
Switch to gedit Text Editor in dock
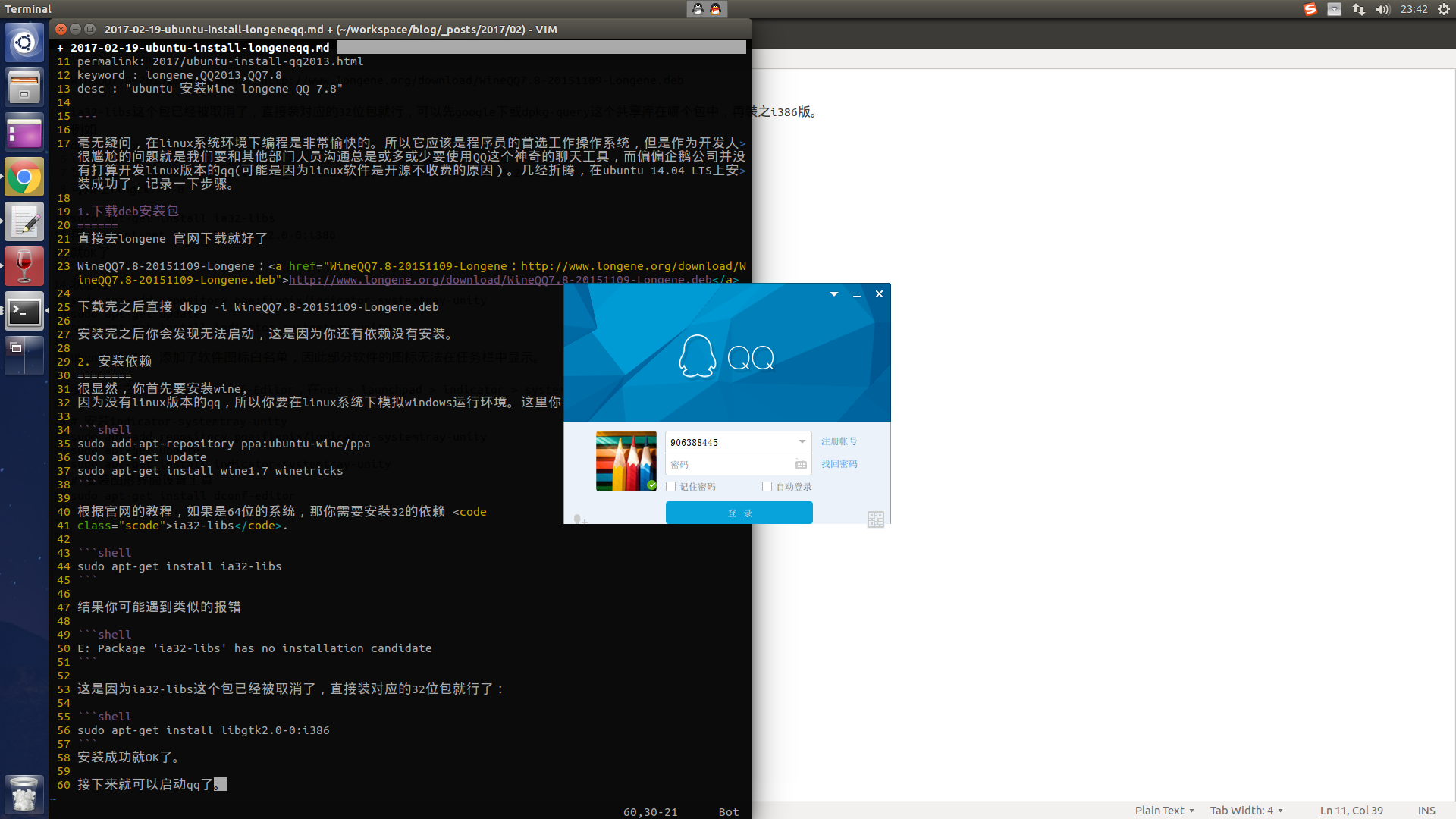pos(24,222)
